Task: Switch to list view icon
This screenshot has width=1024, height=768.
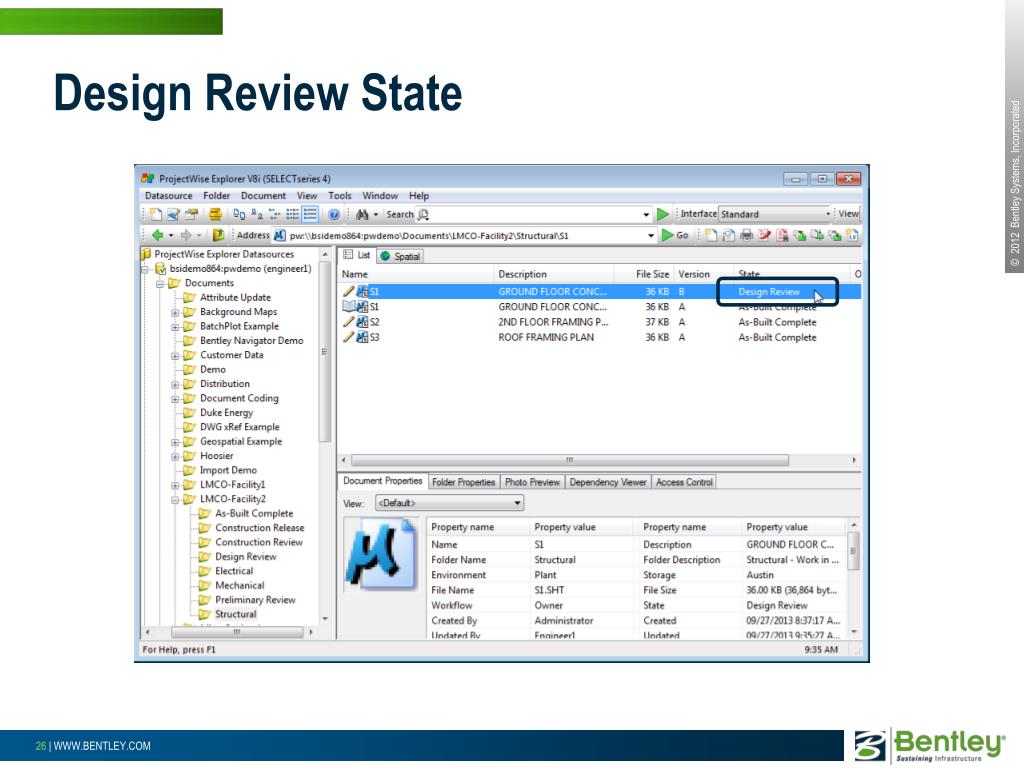Action: point(293,214)
